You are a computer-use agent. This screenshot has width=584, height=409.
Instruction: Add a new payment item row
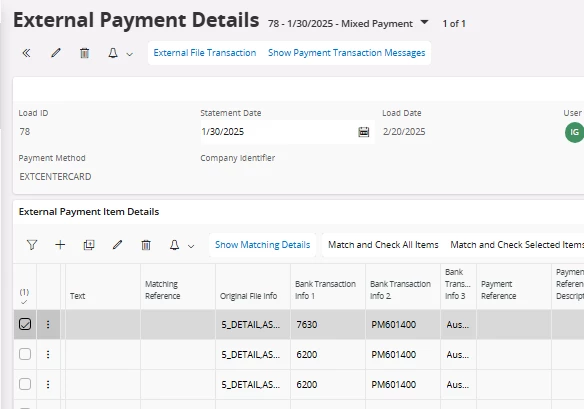point(60,245)
